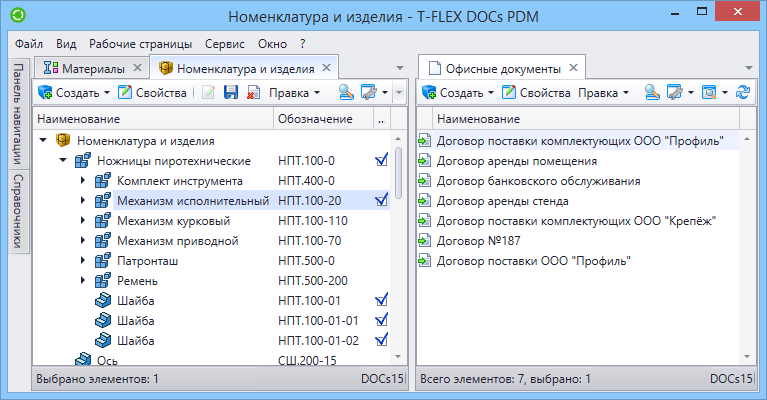Click the down arrow of the left tree scrollbar
The width and height of the screenshot is (767, 400).
[398, 356]
